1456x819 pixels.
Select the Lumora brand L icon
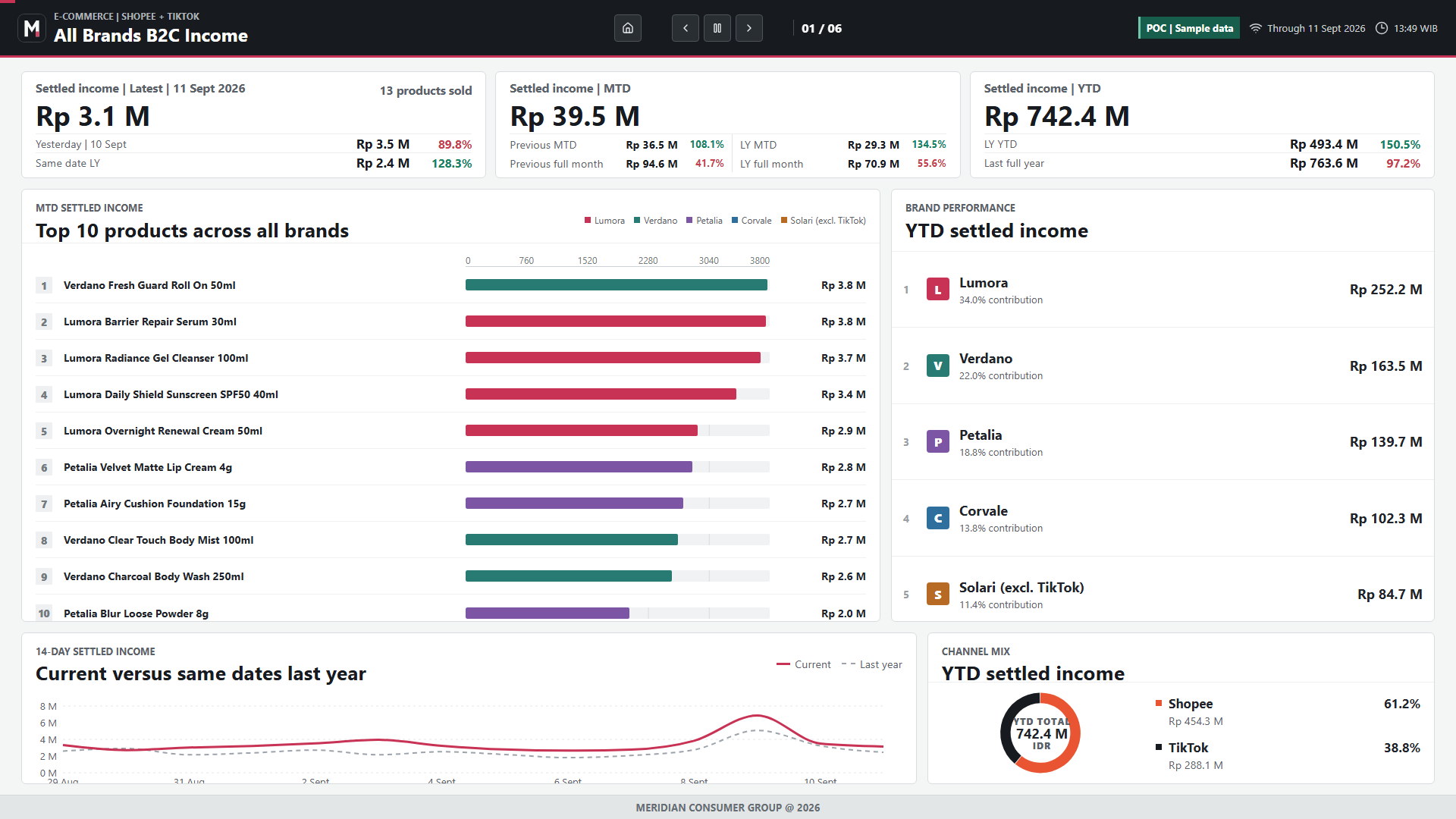pos(938,290)
